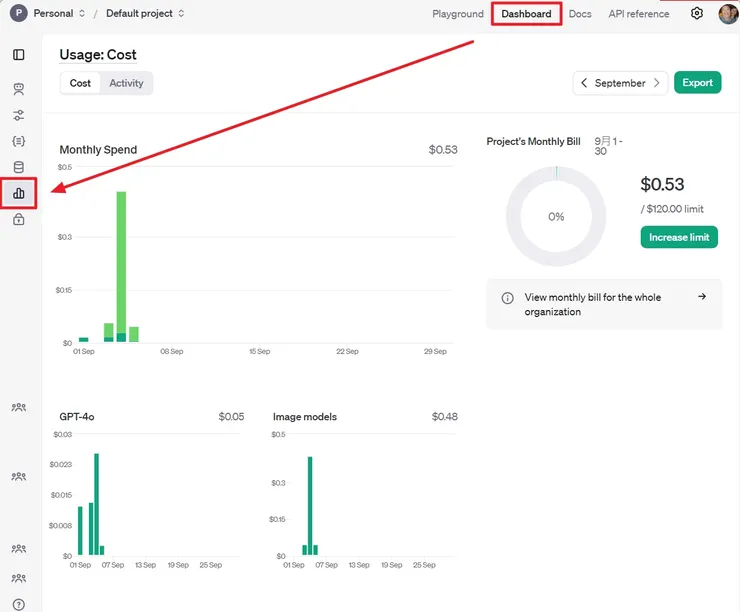Viewport: 740px width, 612px height.
Task: Open the API keys lock icon
Action: (x=19, y=219)
